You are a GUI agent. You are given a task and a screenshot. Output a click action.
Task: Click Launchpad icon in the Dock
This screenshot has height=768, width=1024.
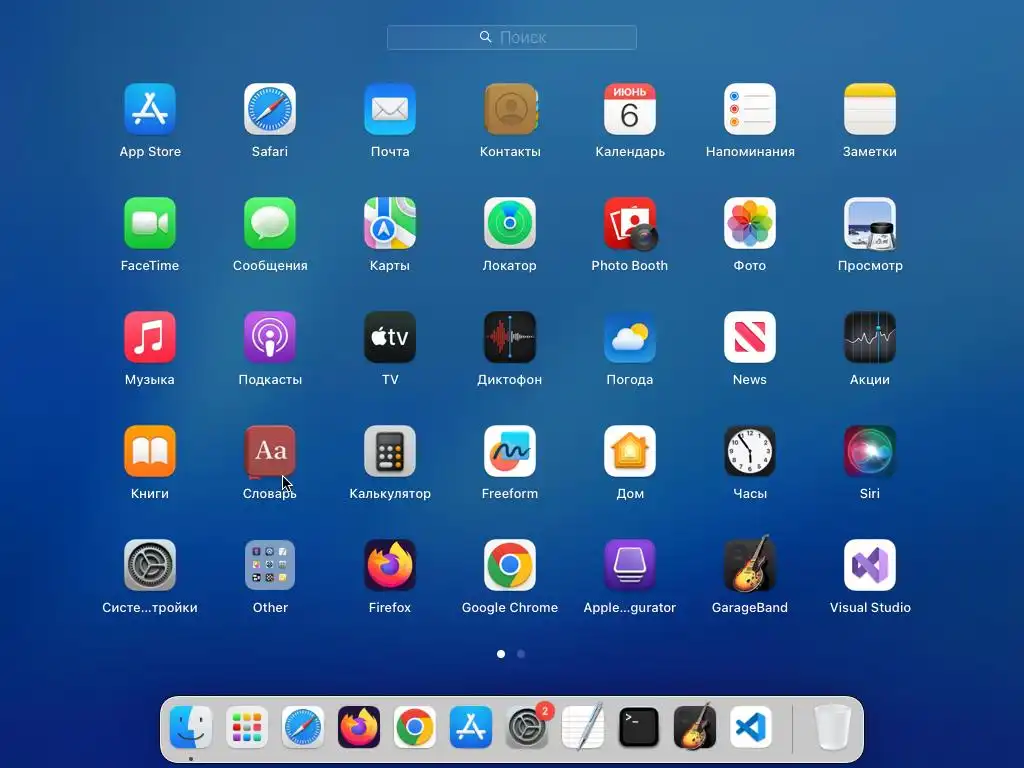point(247,727)
